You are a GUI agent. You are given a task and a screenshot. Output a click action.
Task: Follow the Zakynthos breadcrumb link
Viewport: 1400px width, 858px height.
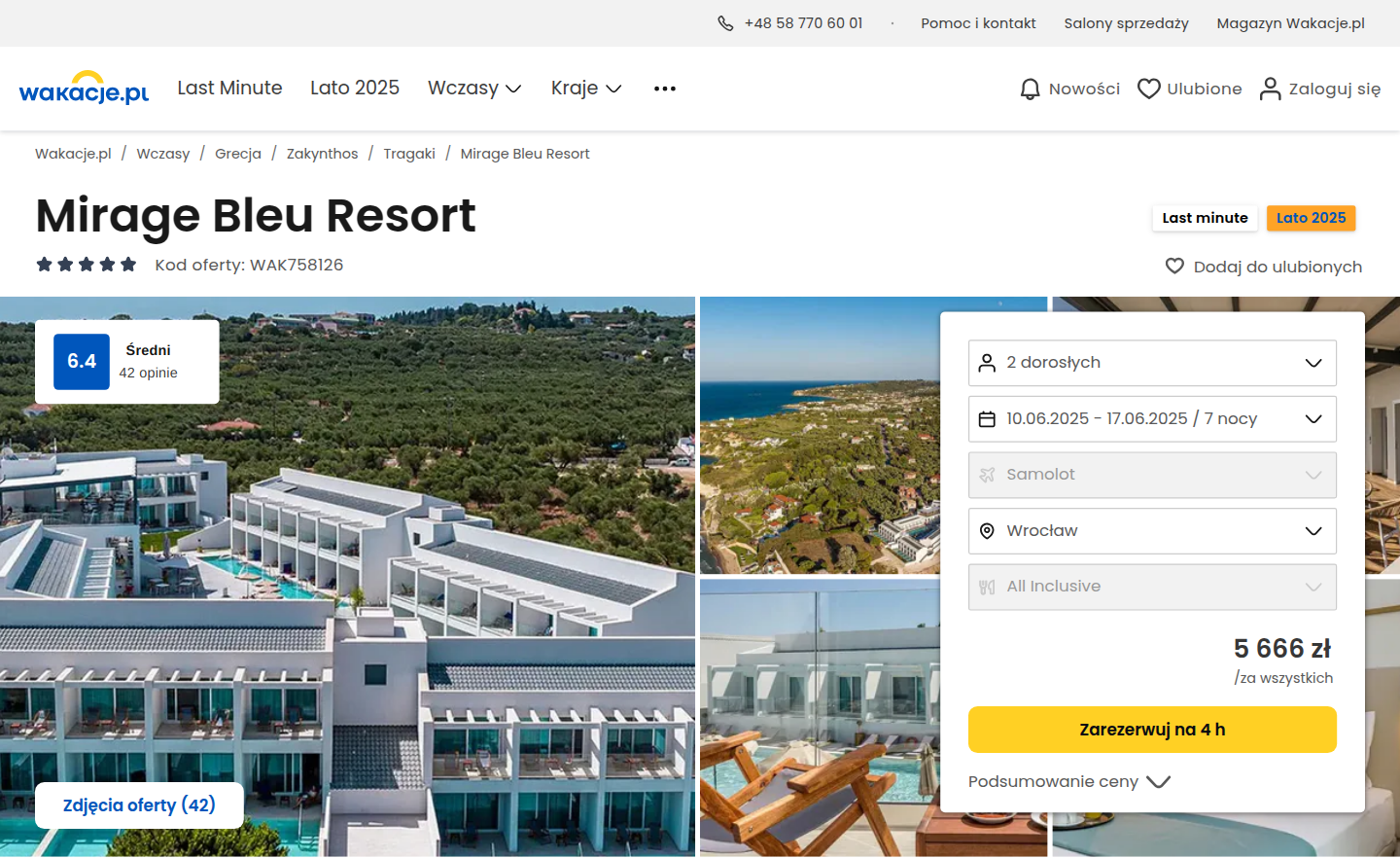tap(322, 154)
